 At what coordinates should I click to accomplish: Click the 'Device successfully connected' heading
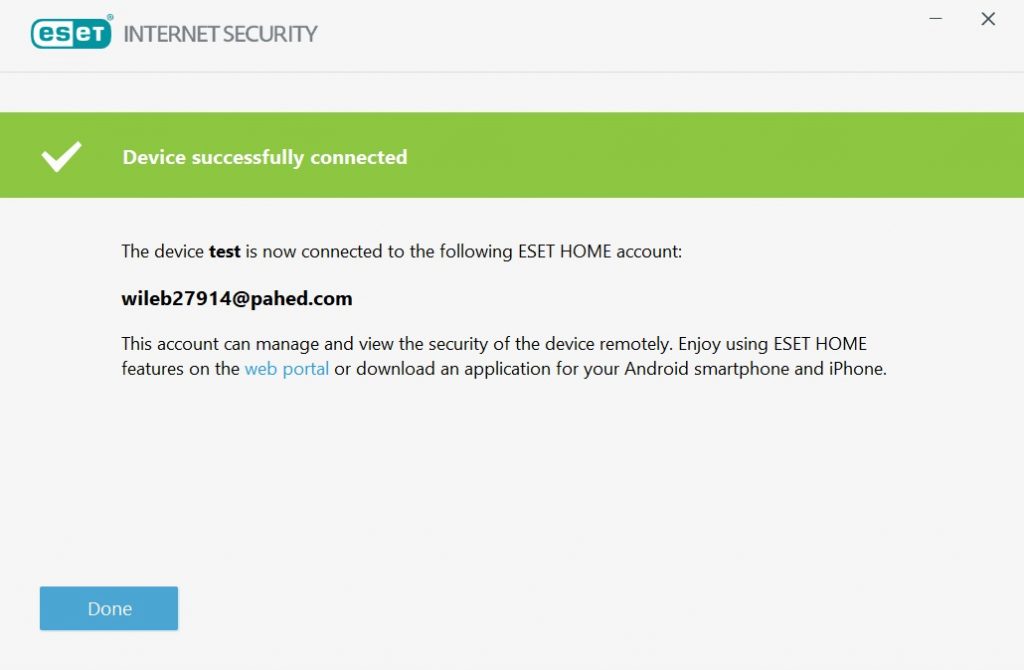(264, 157)
